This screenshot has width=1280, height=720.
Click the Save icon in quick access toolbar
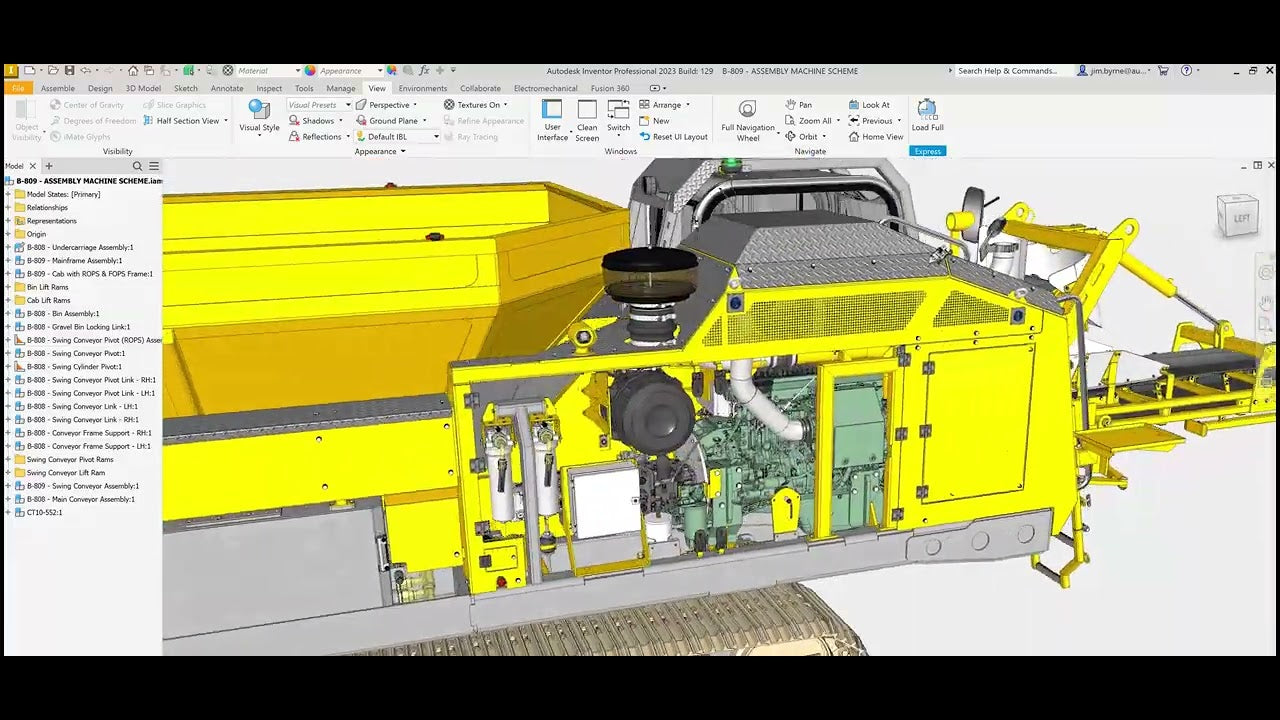click(69, 71)
